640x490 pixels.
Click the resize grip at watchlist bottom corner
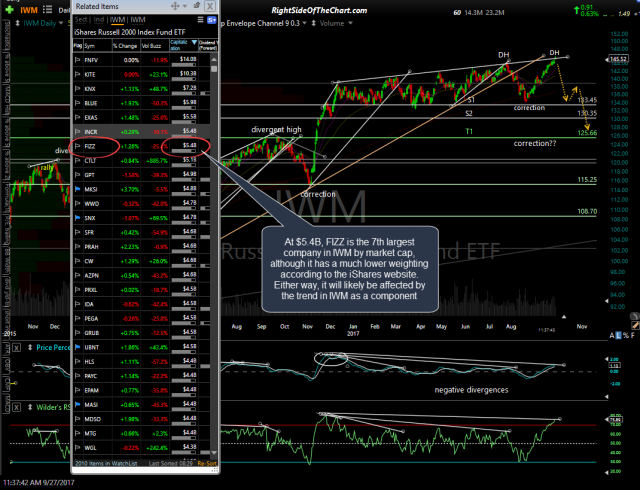(215, 470)
